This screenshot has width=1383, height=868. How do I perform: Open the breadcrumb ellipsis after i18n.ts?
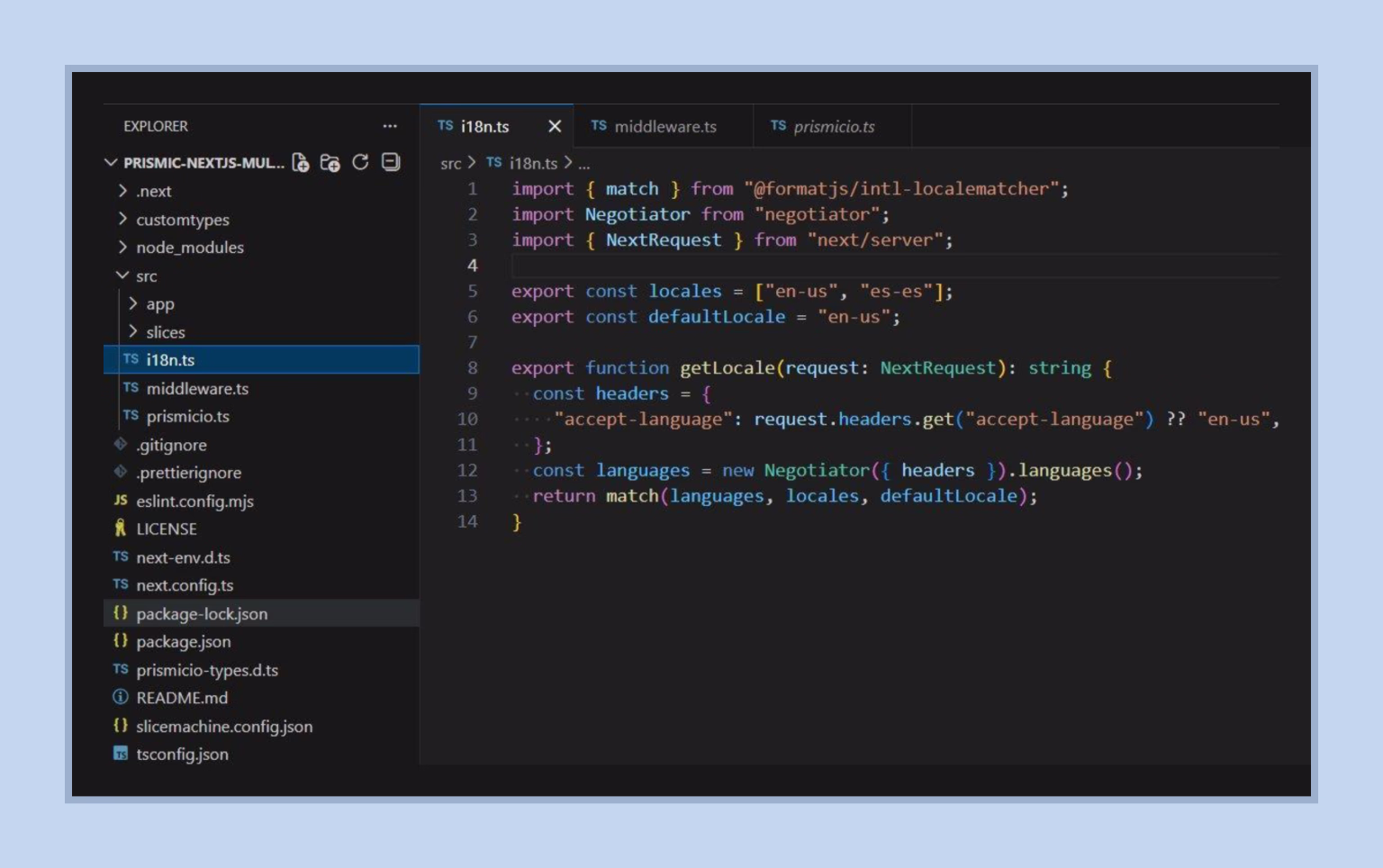(584, 163)
